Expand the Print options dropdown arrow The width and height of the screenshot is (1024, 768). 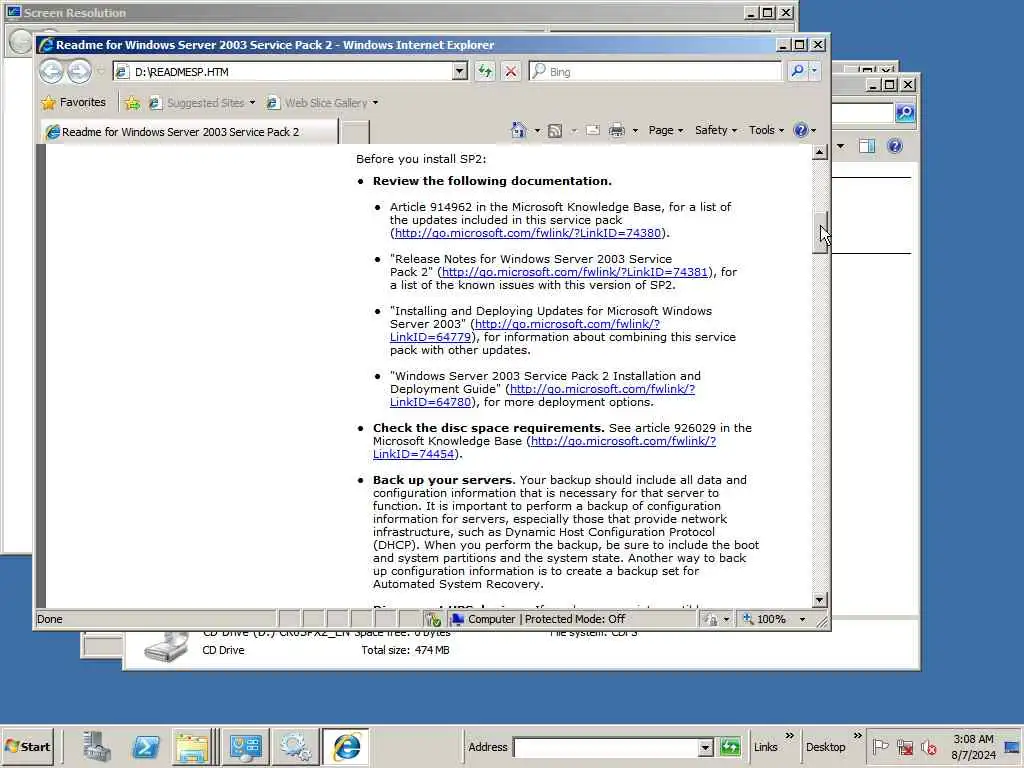click(635, 131)
